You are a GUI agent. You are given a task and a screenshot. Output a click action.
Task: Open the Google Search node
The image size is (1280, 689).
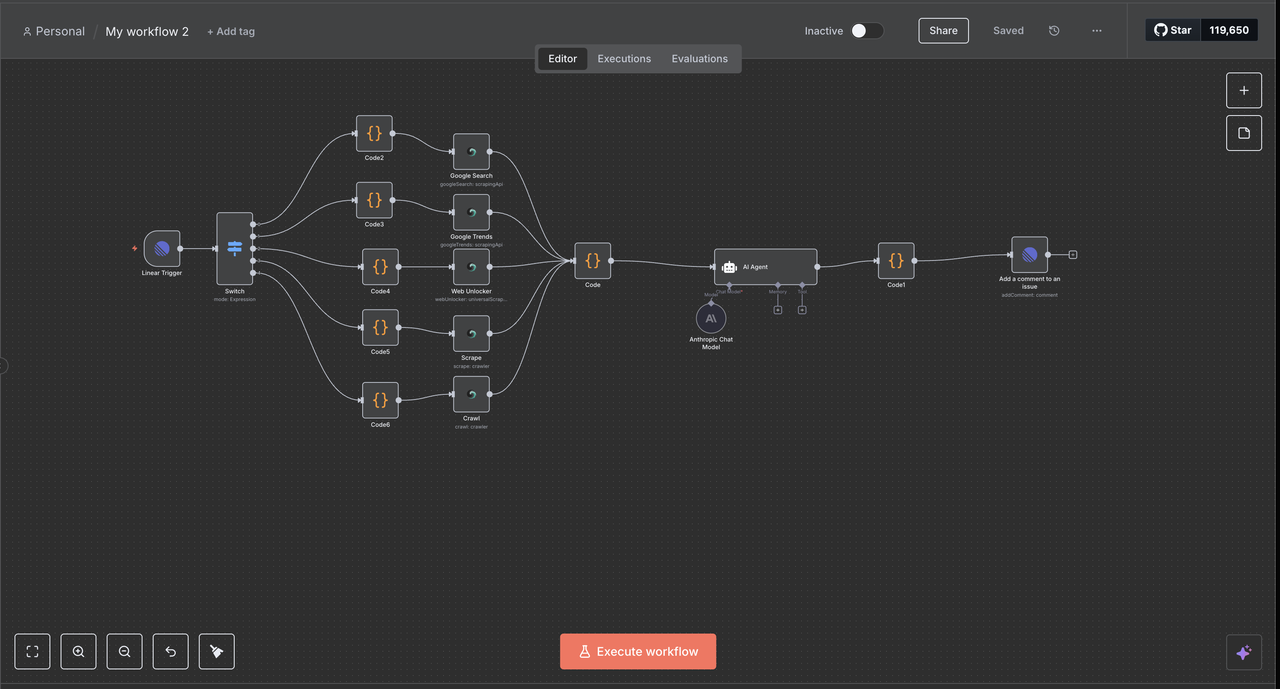tap(471, 152)
